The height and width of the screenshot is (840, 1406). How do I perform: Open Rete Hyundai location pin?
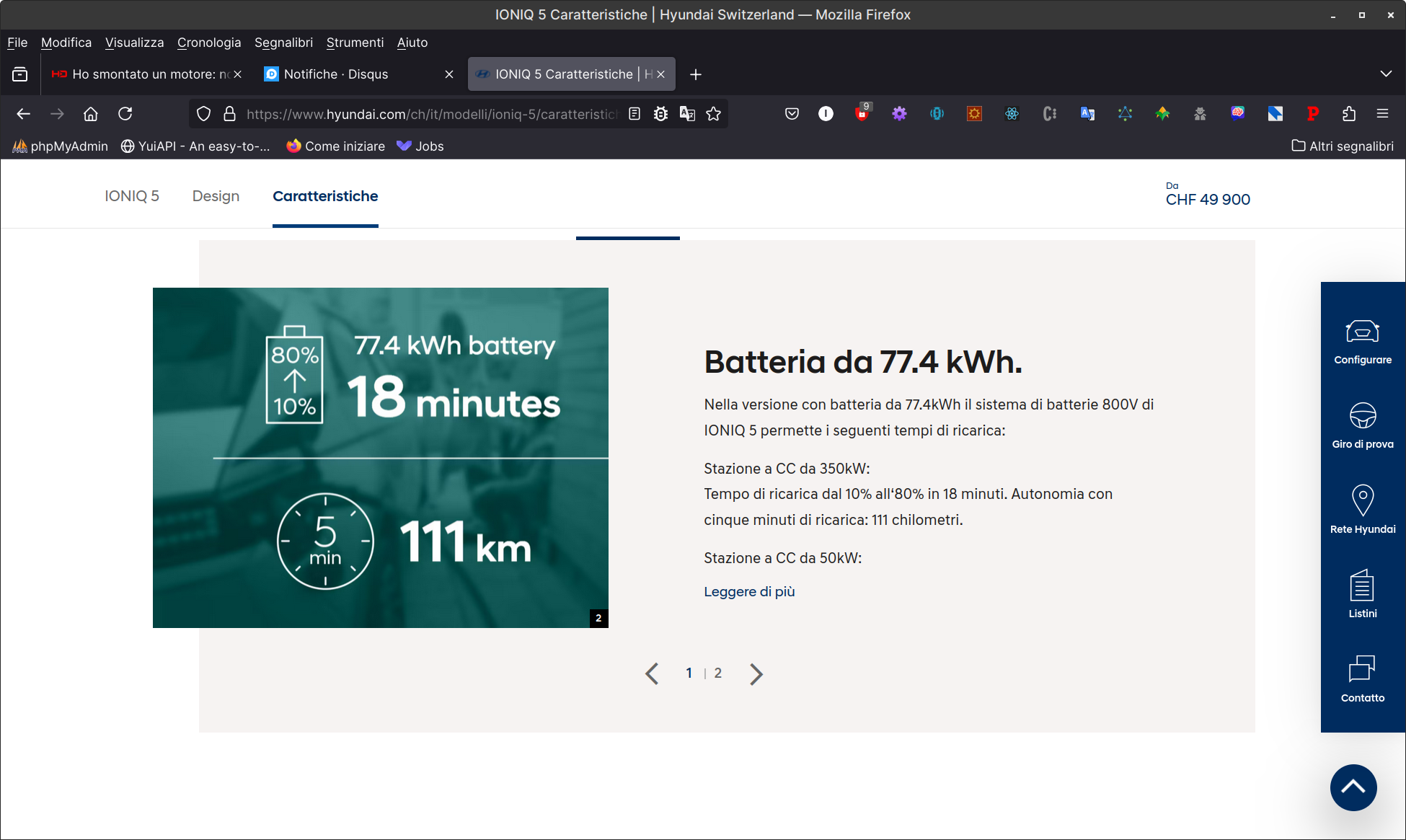tap(1363, 510)
